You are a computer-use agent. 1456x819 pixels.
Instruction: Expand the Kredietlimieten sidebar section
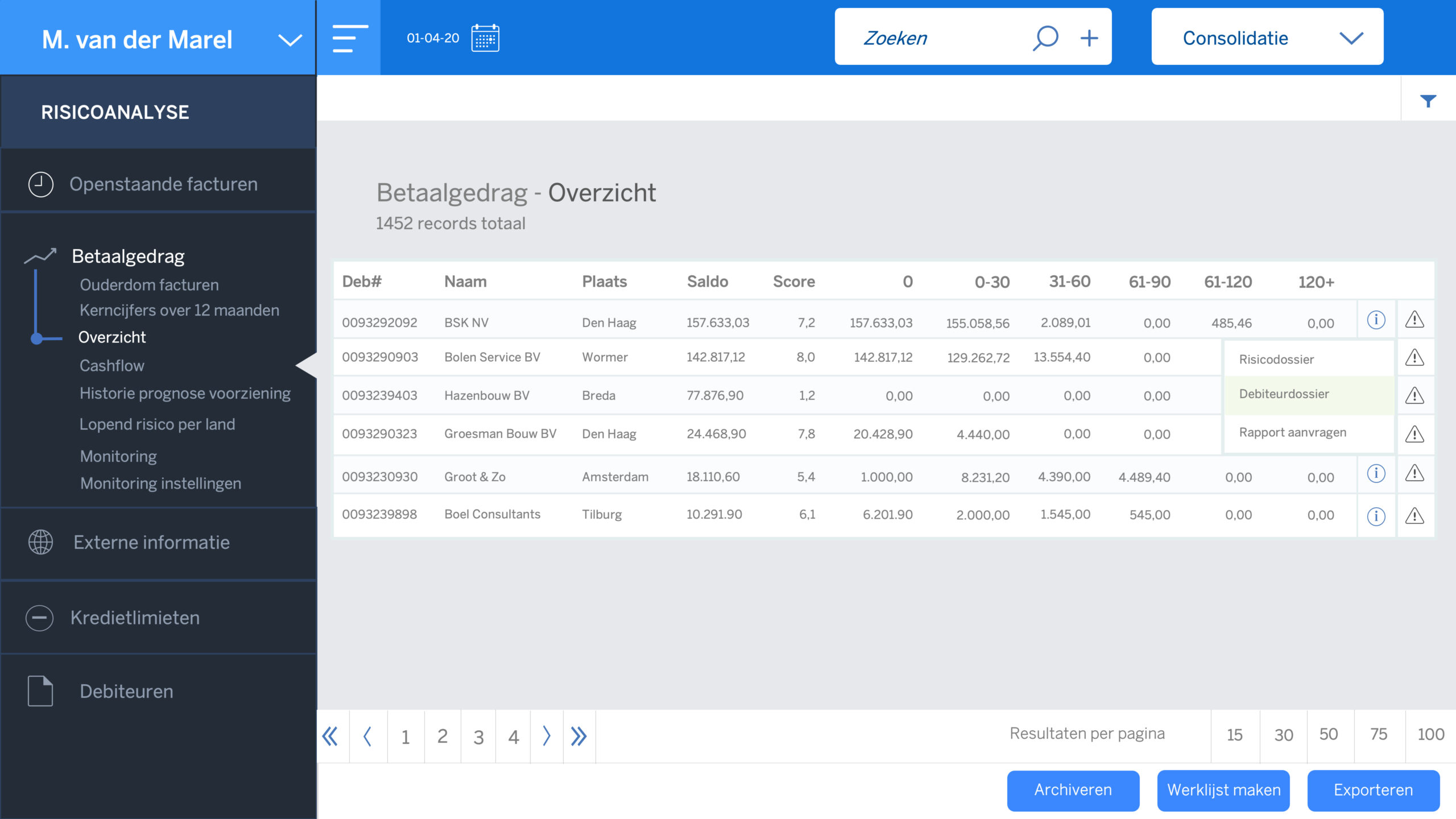tap(134, 618)
